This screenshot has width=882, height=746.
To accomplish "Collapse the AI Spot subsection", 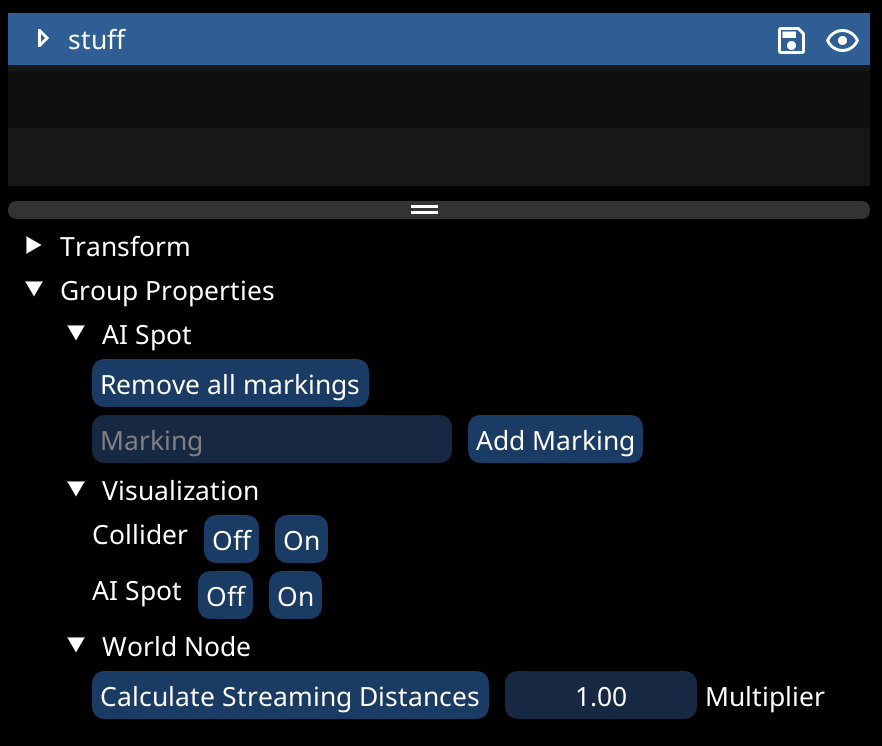I will pyautogui.click(x=77, y=334).
